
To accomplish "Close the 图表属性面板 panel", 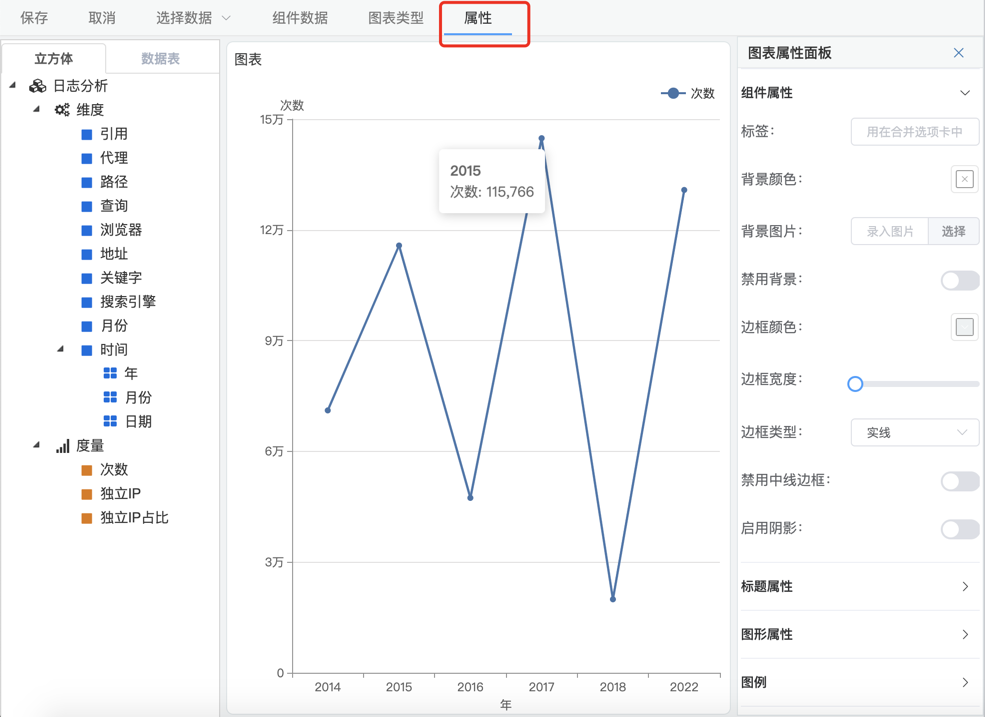I will 958,53.
